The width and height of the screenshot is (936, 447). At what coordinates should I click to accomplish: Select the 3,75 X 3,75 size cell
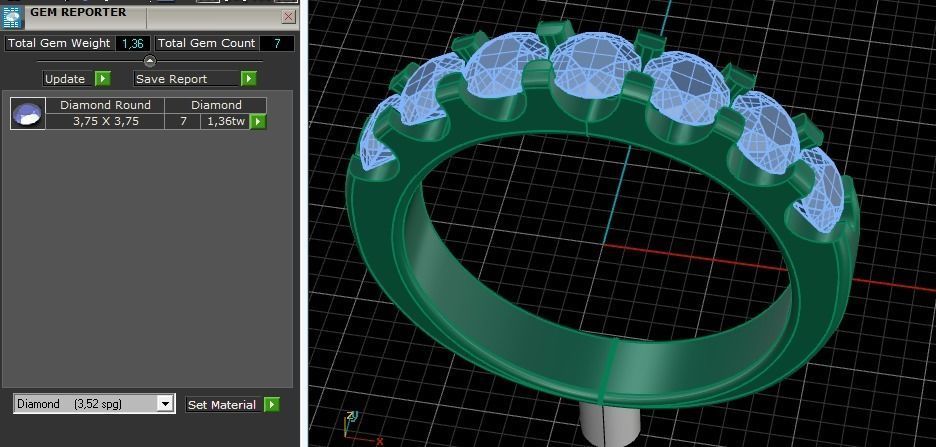coord(105,121)
